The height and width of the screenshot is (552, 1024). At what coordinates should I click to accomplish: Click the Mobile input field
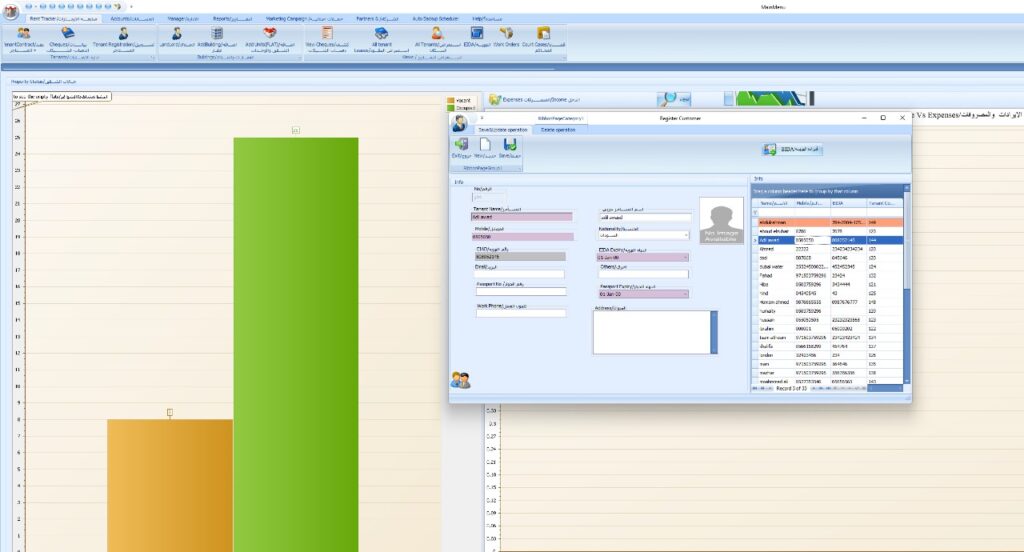pos(522,236)
